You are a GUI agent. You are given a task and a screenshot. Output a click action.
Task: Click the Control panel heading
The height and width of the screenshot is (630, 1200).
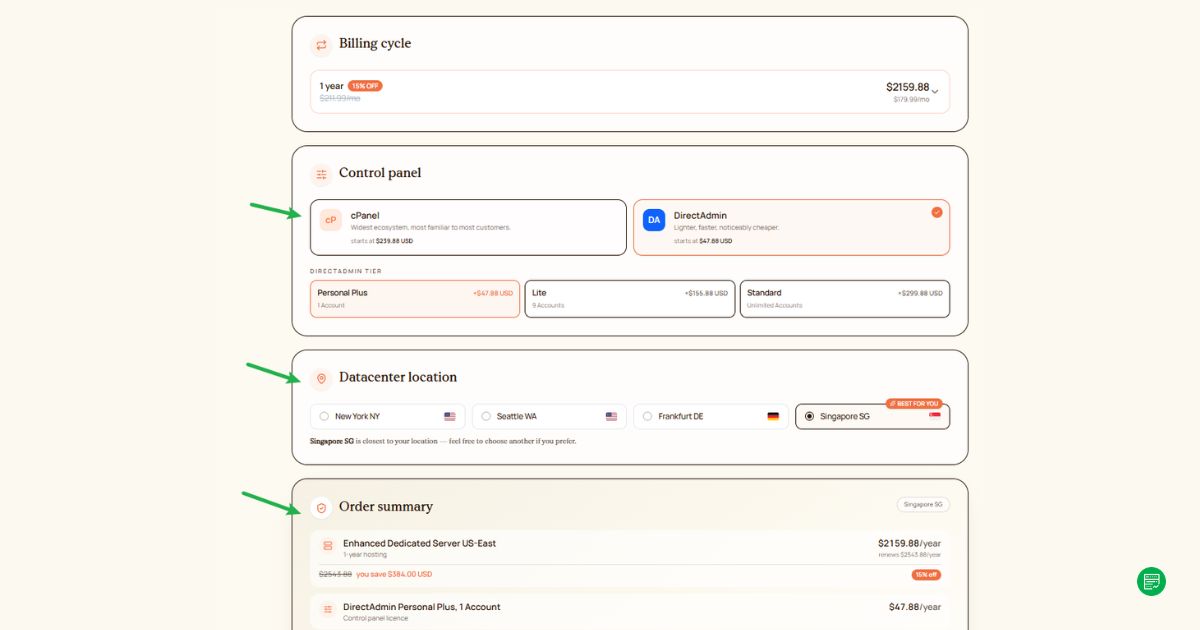[380, 173]
